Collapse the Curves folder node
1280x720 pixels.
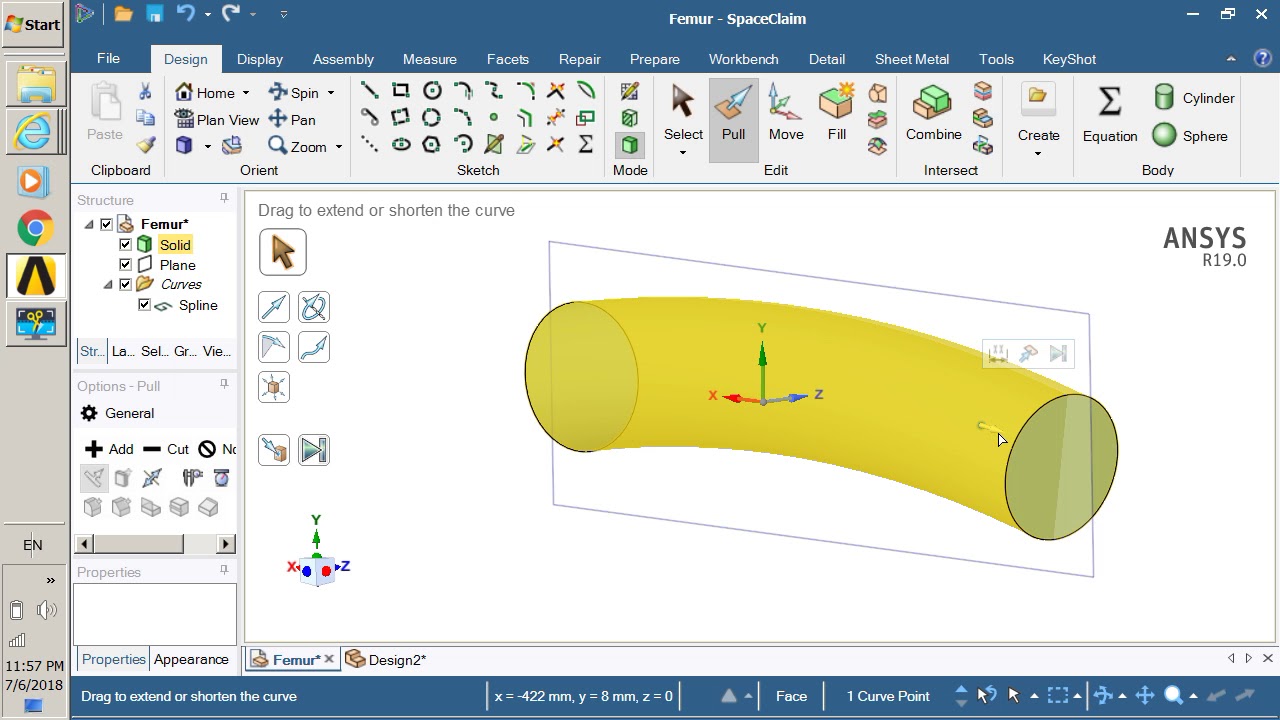[108, 284]
